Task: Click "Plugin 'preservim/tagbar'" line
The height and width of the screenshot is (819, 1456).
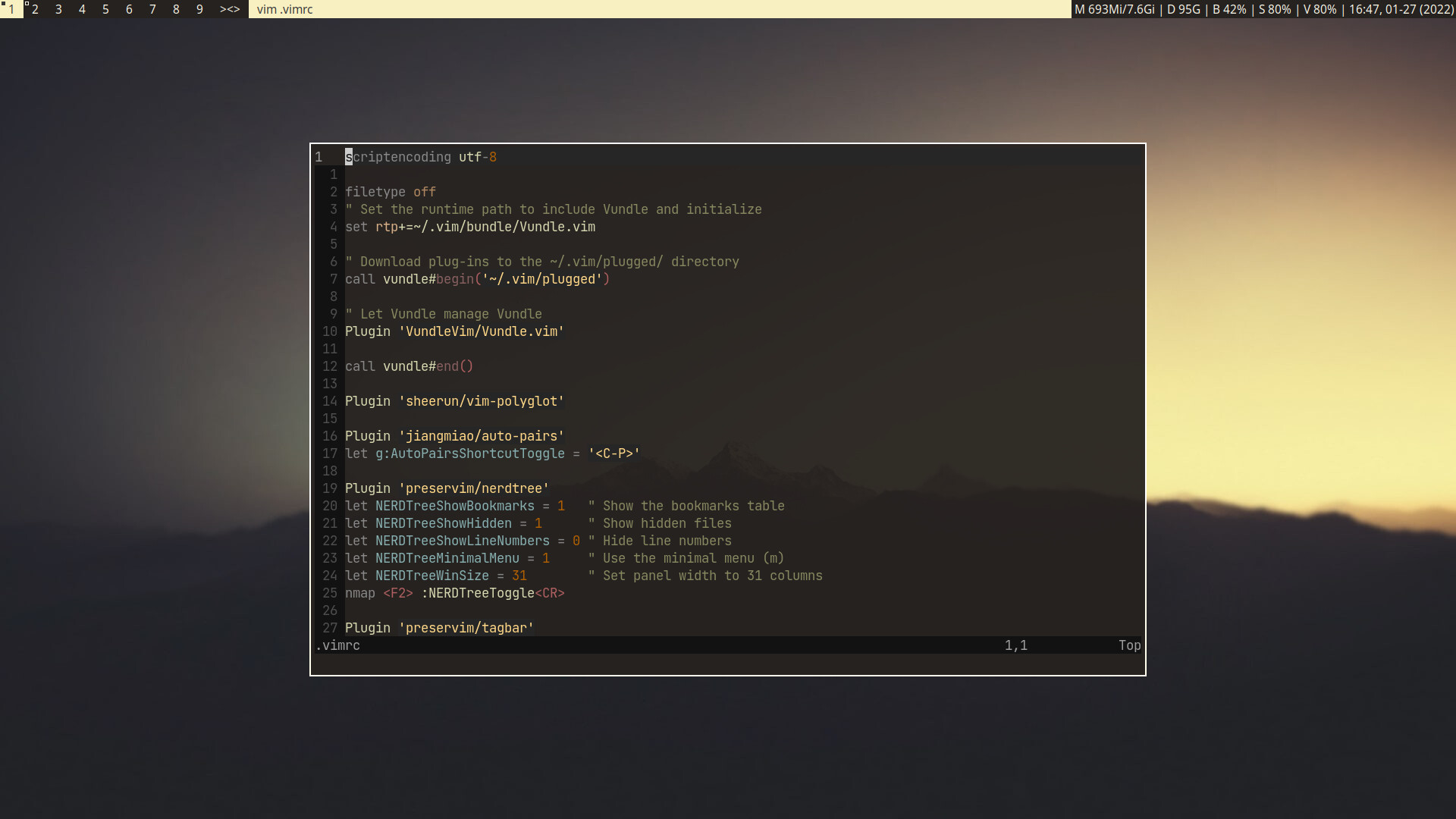Action: [x=440, y=628]
